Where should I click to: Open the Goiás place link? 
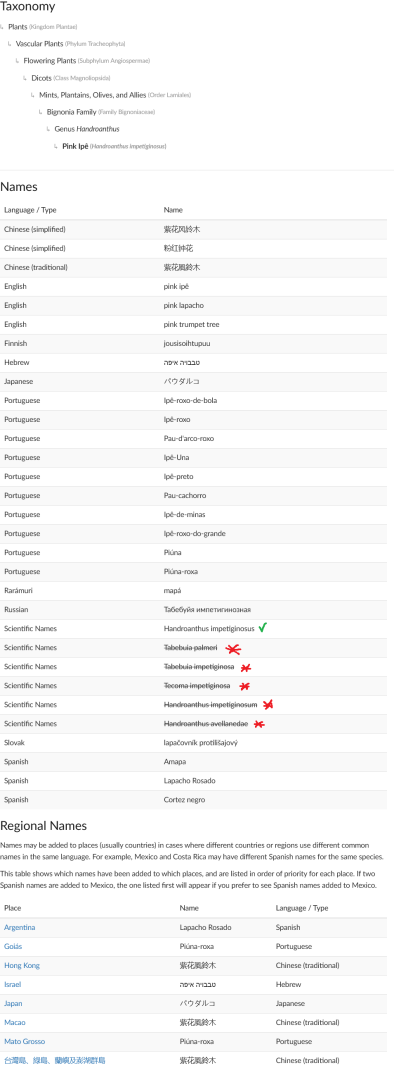coord(14,946)
